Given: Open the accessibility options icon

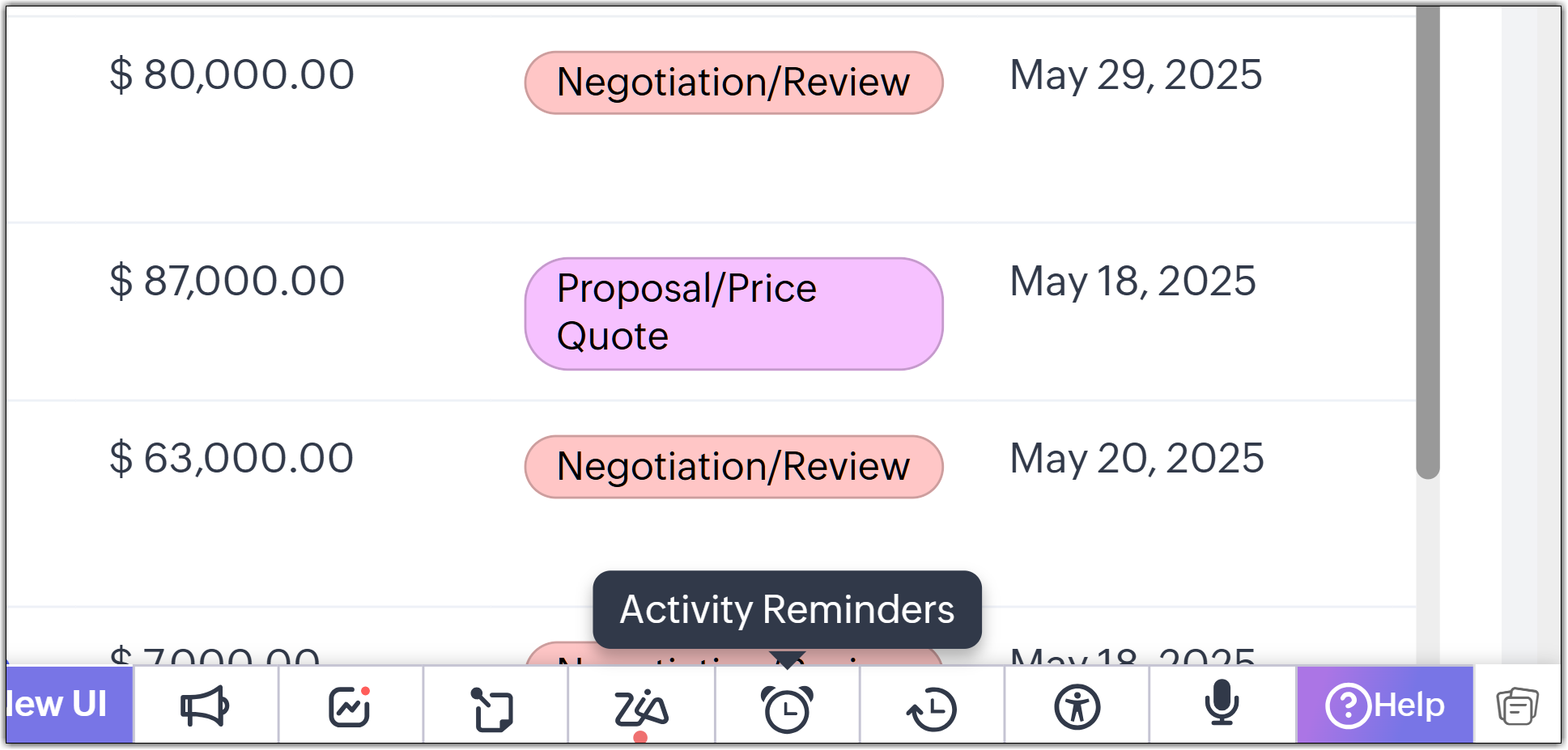Looking at the screenshot, I should (1077, 706).
